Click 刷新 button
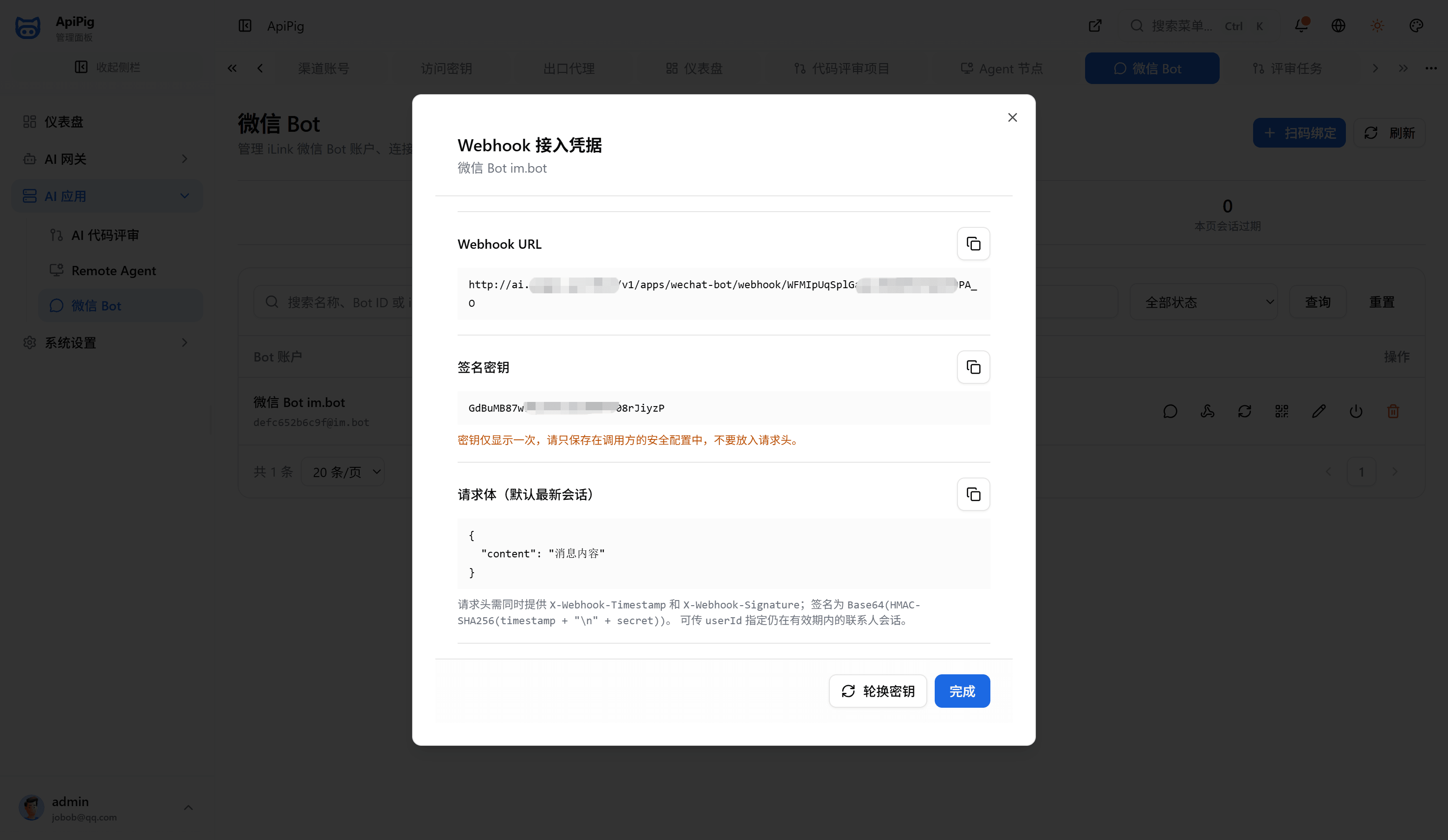1448x840 pixels. [x=1389, y=133]
